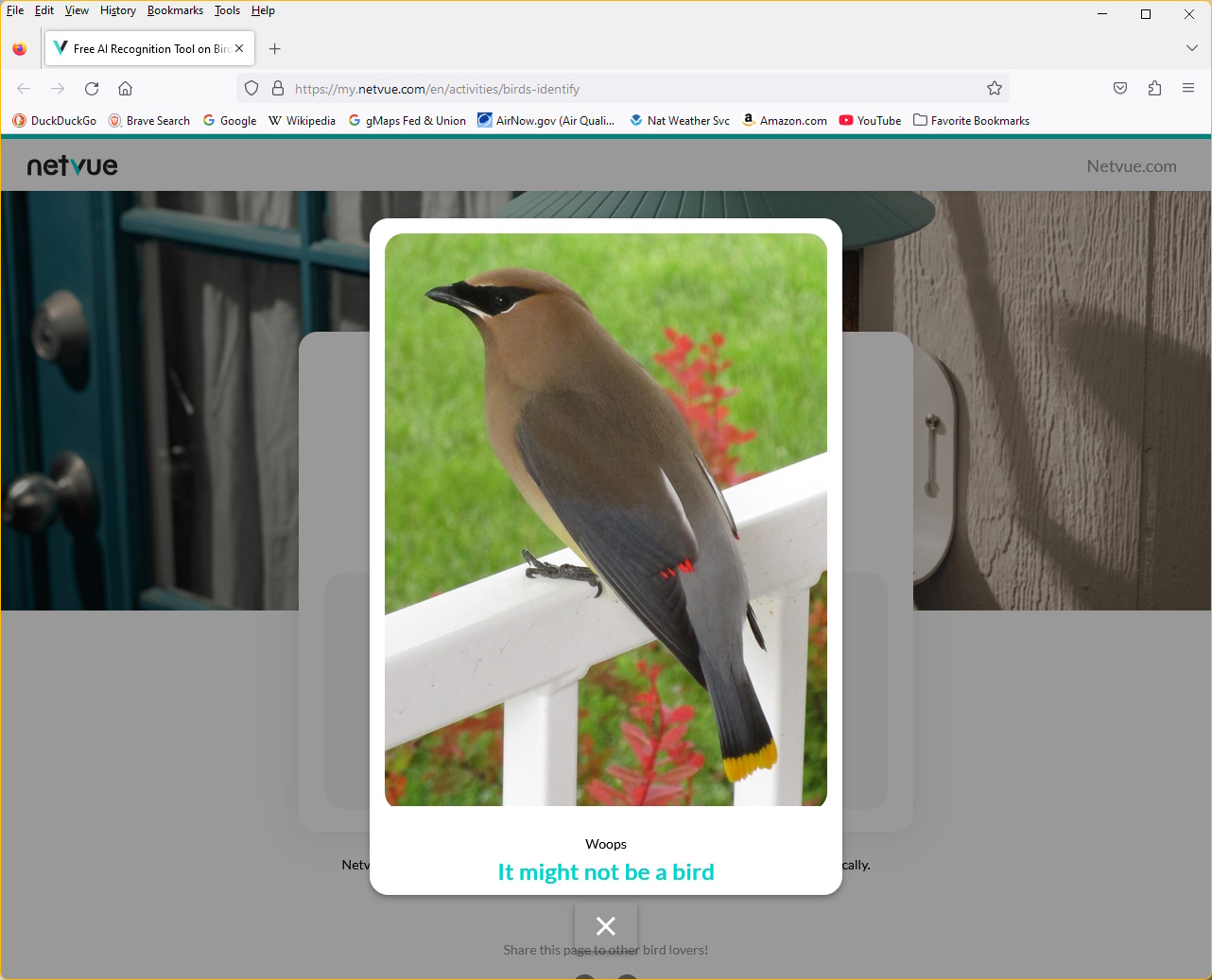The height and width of the screenshot is (980, 1212).
Task: Bookmark this page with the star icon
Action: tap(994, 89)
